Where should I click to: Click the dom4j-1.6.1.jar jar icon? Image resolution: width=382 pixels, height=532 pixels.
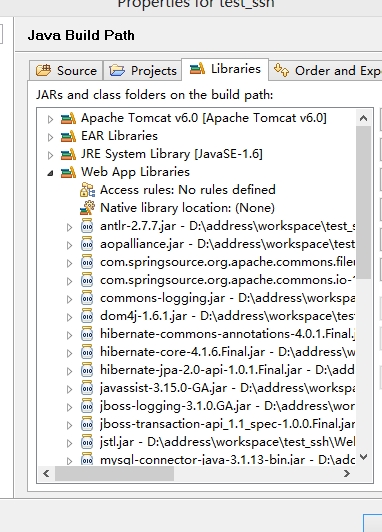click(x=87, y=316)
